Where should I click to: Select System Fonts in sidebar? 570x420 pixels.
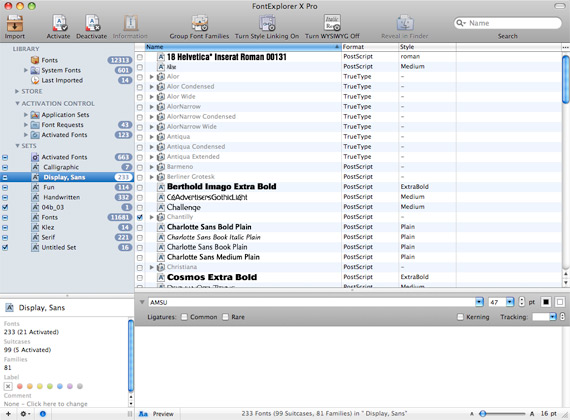61,70
